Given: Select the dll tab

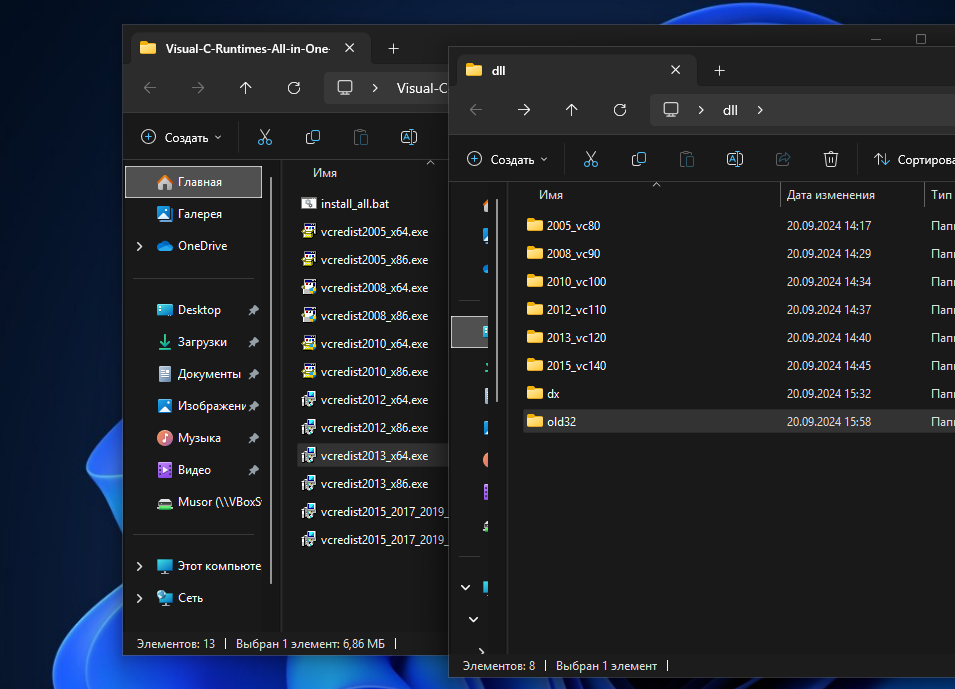Looking at the screenshot, I should (575, 71).
